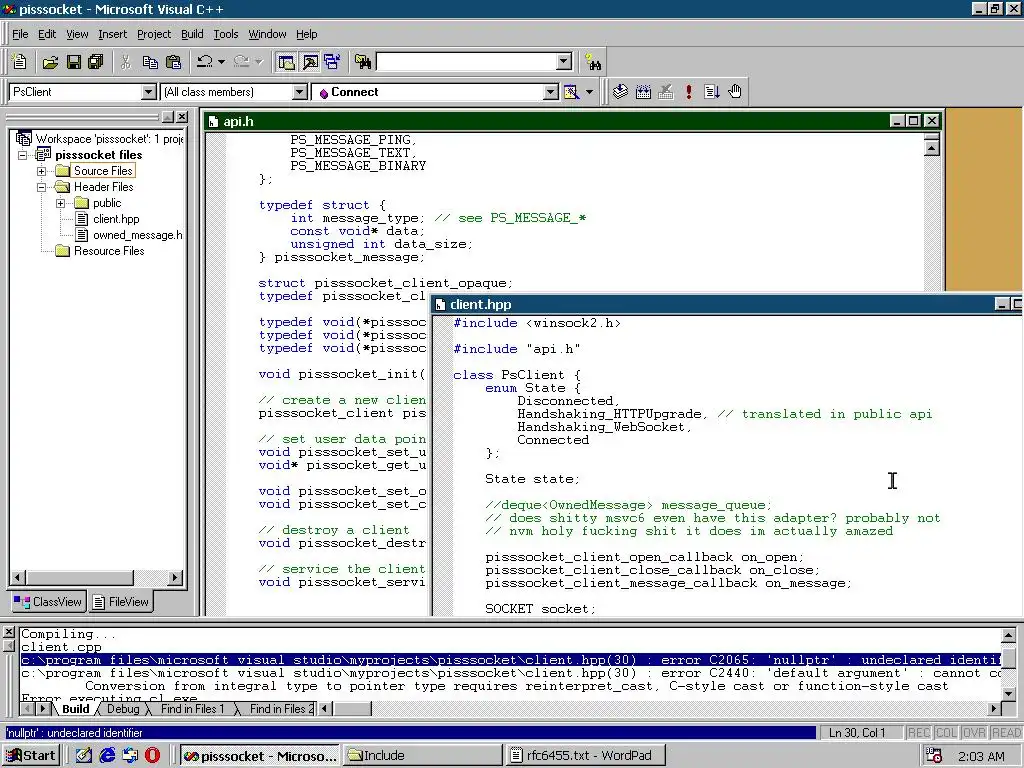Click the Start button

click(31, 756)
